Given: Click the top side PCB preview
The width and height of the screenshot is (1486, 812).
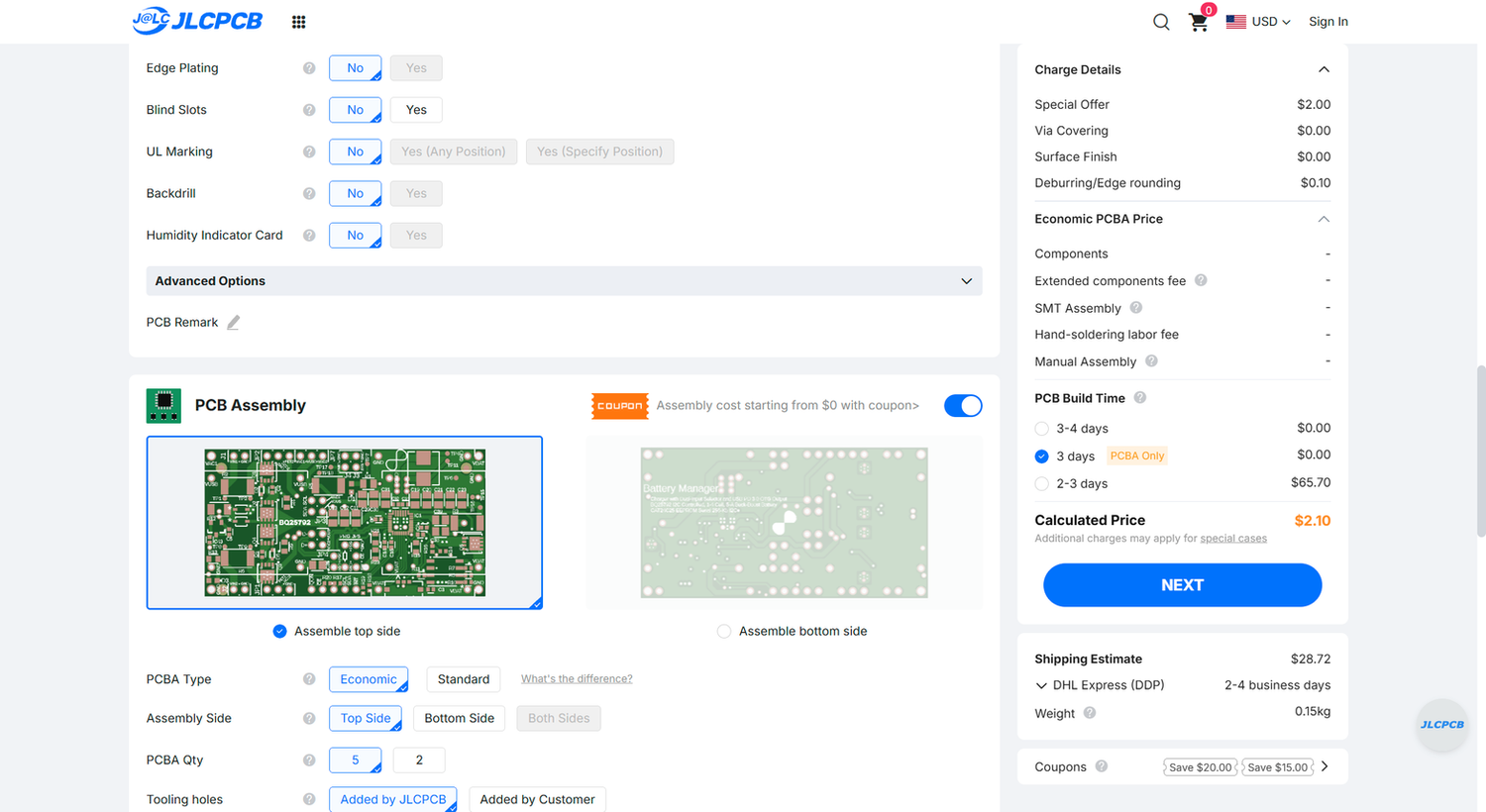Looking at the screenshot, I should coord(345,523).
